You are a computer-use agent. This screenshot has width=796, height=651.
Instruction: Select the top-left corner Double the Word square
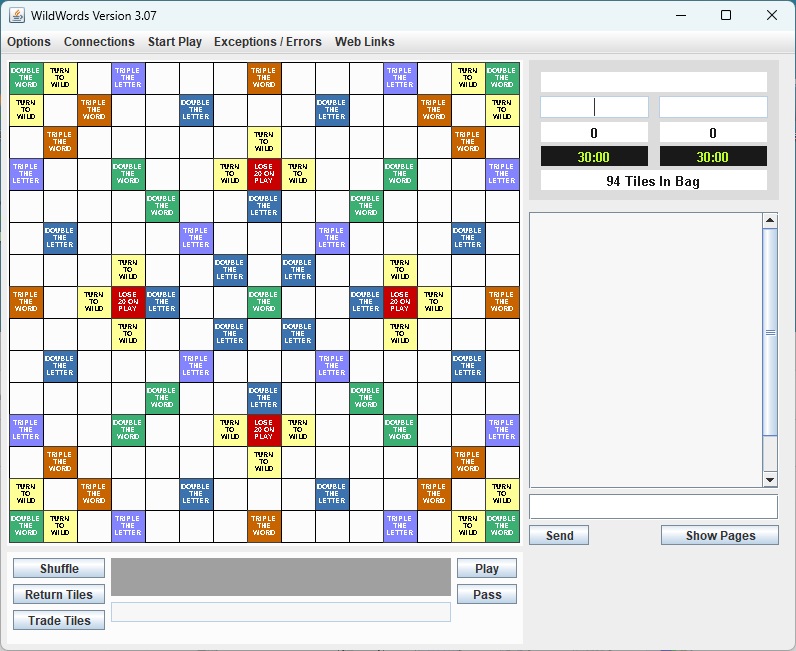pos(26,78)
